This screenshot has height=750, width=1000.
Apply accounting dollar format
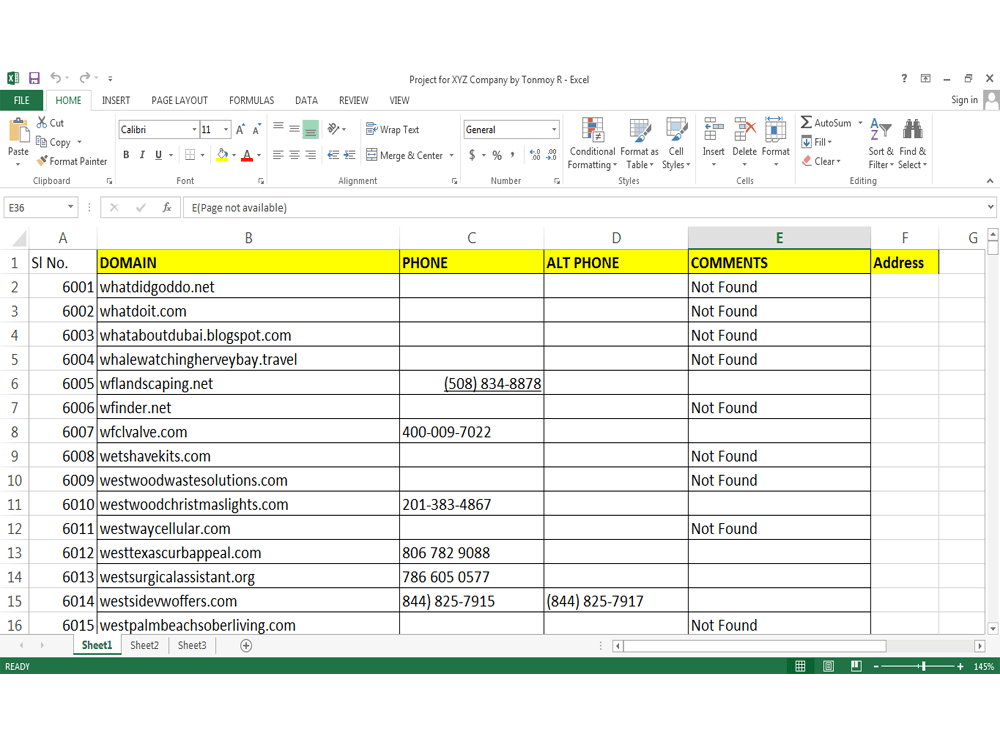click(x=472, y=155)
